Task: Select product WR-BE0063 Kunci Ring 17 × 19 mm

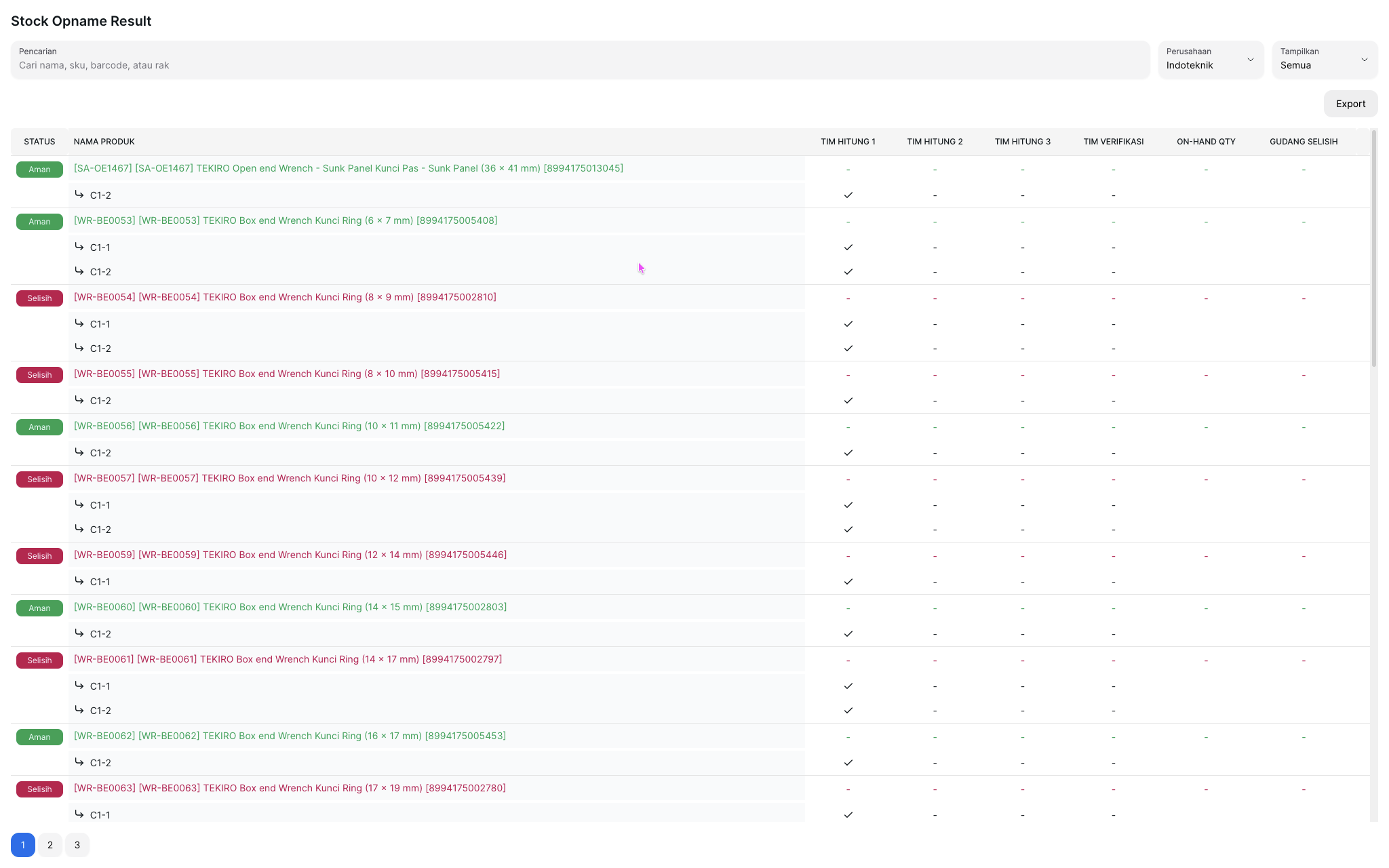Action: pos(290,788)
